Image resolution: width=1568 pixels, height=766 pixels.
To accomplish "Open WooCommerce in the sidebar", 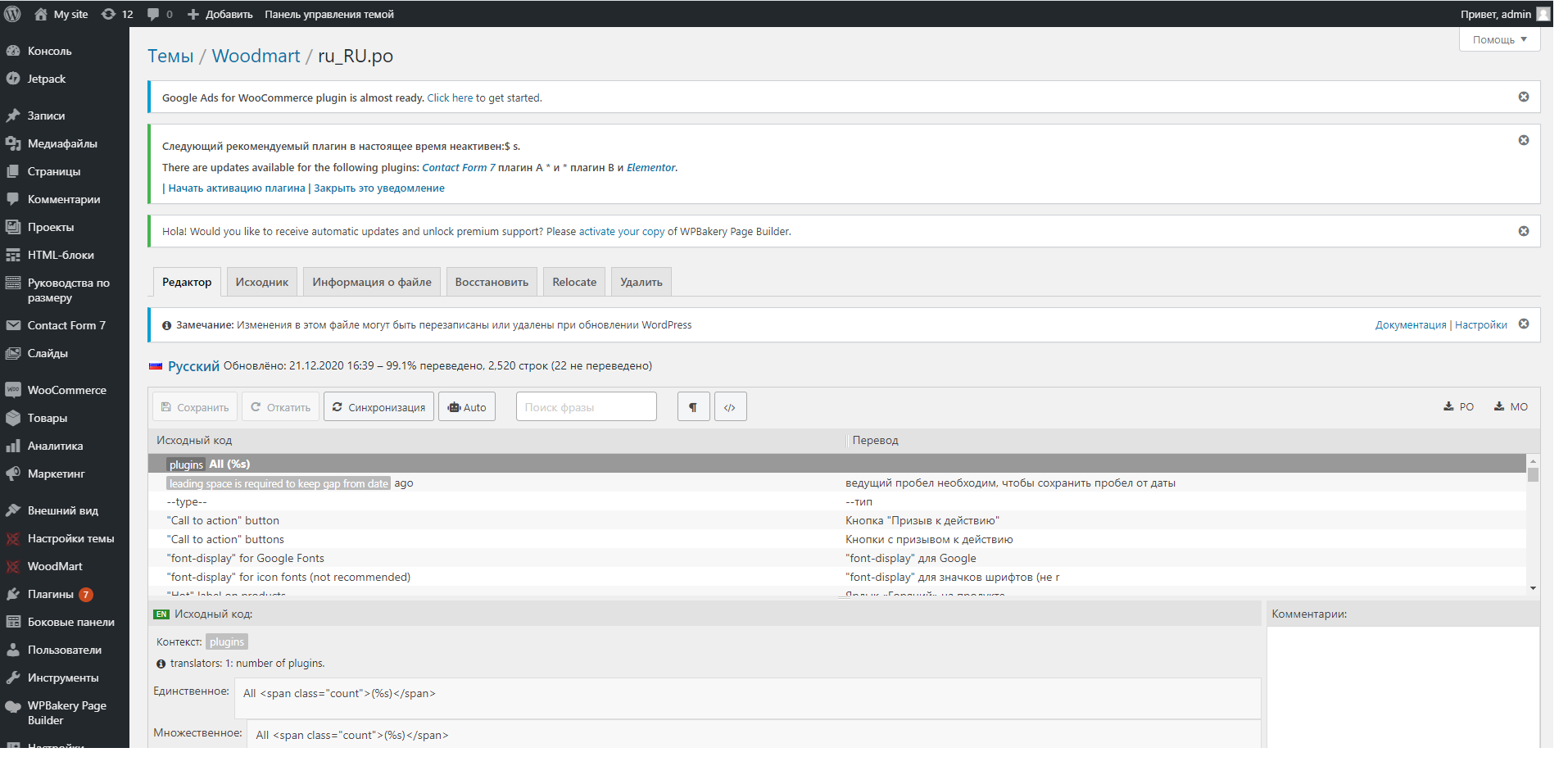I will point(65,390).
